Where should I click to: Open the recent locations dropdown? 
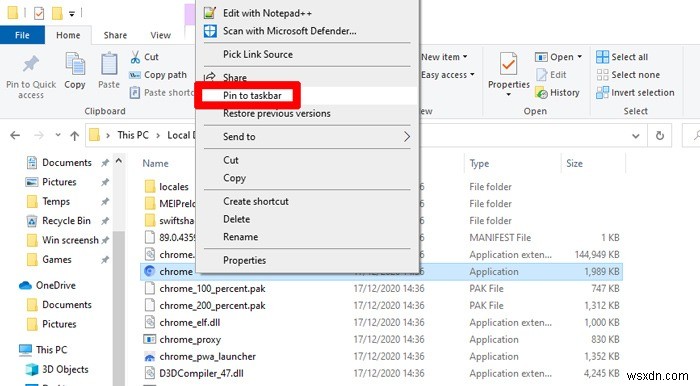58,135
